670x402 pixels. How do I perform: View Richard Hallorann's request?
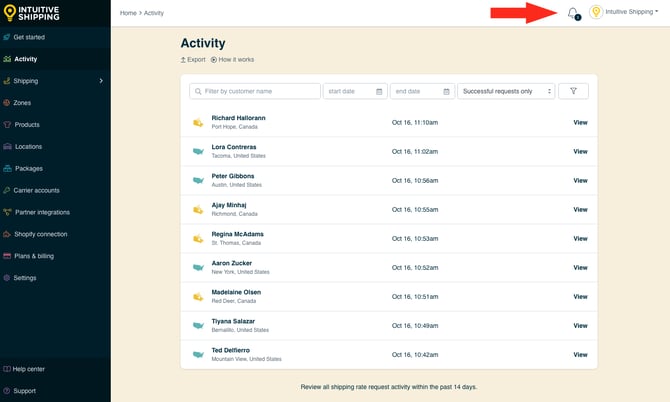point(580,123)
